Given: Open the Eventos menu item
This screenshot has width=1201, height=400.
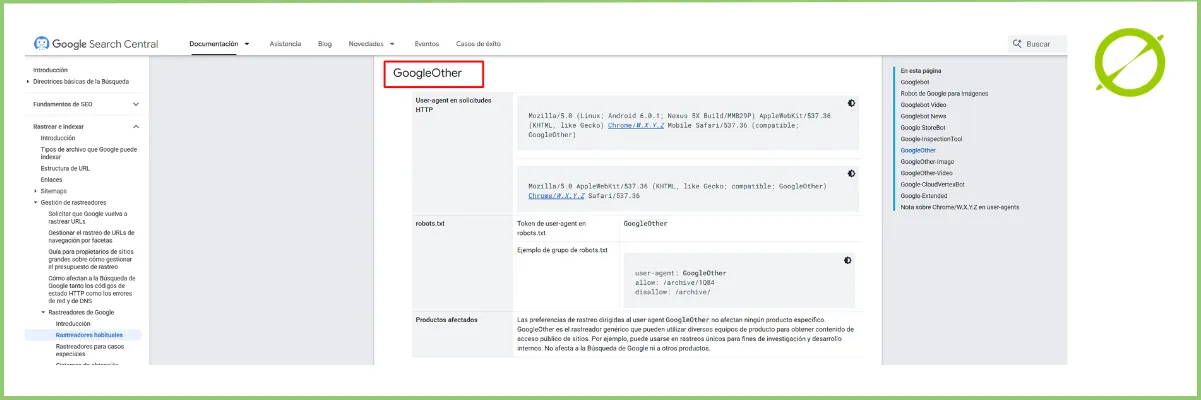Looking at the screenshot, I should tap(427, 44).
